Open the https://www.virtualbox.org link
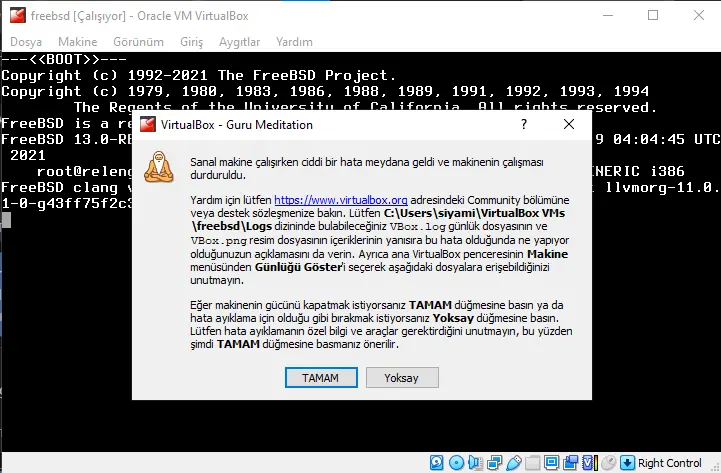This screenshot has width=721, height=473. [341, 200]
